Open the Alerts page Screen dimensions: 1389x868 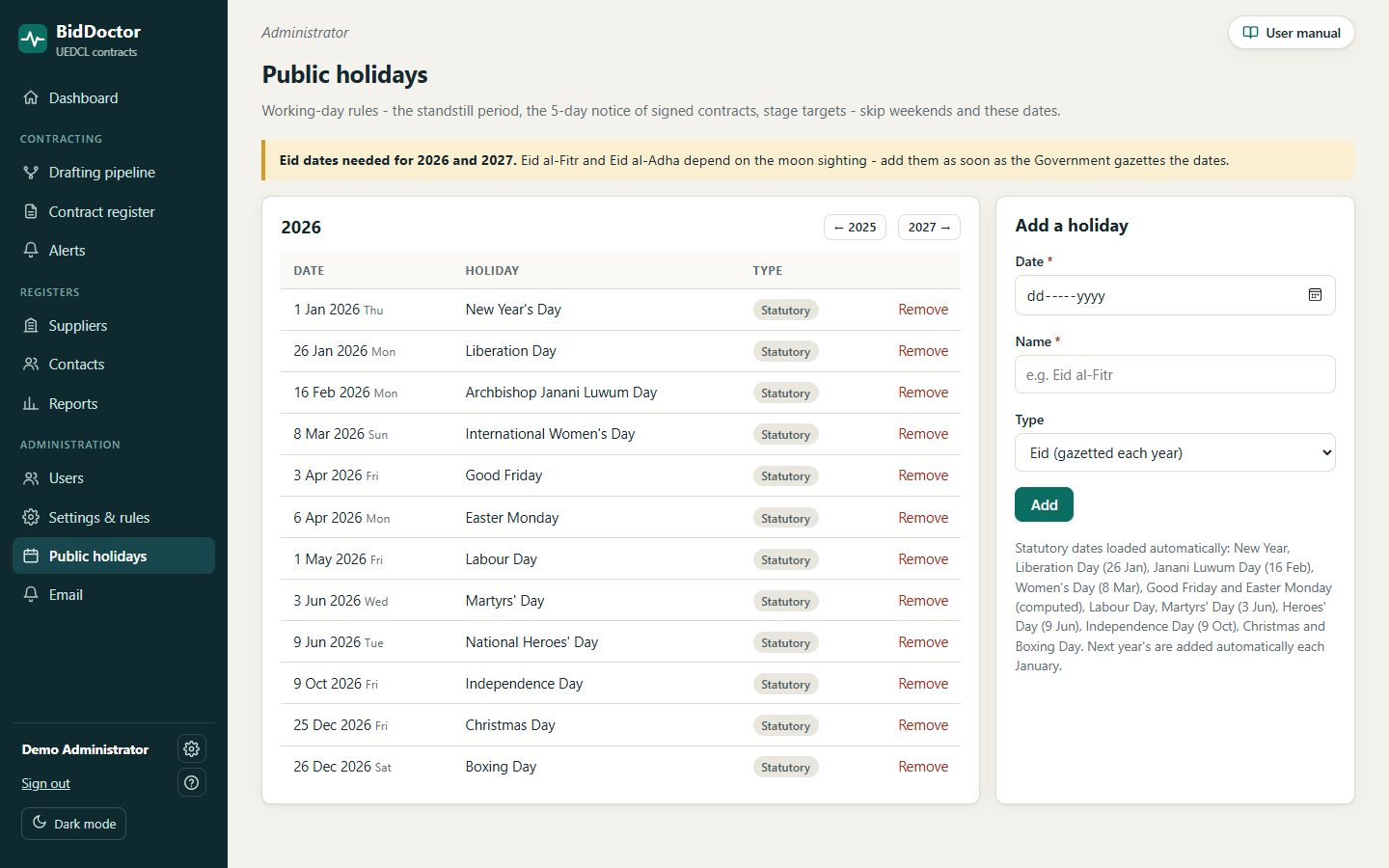[114, 250]
